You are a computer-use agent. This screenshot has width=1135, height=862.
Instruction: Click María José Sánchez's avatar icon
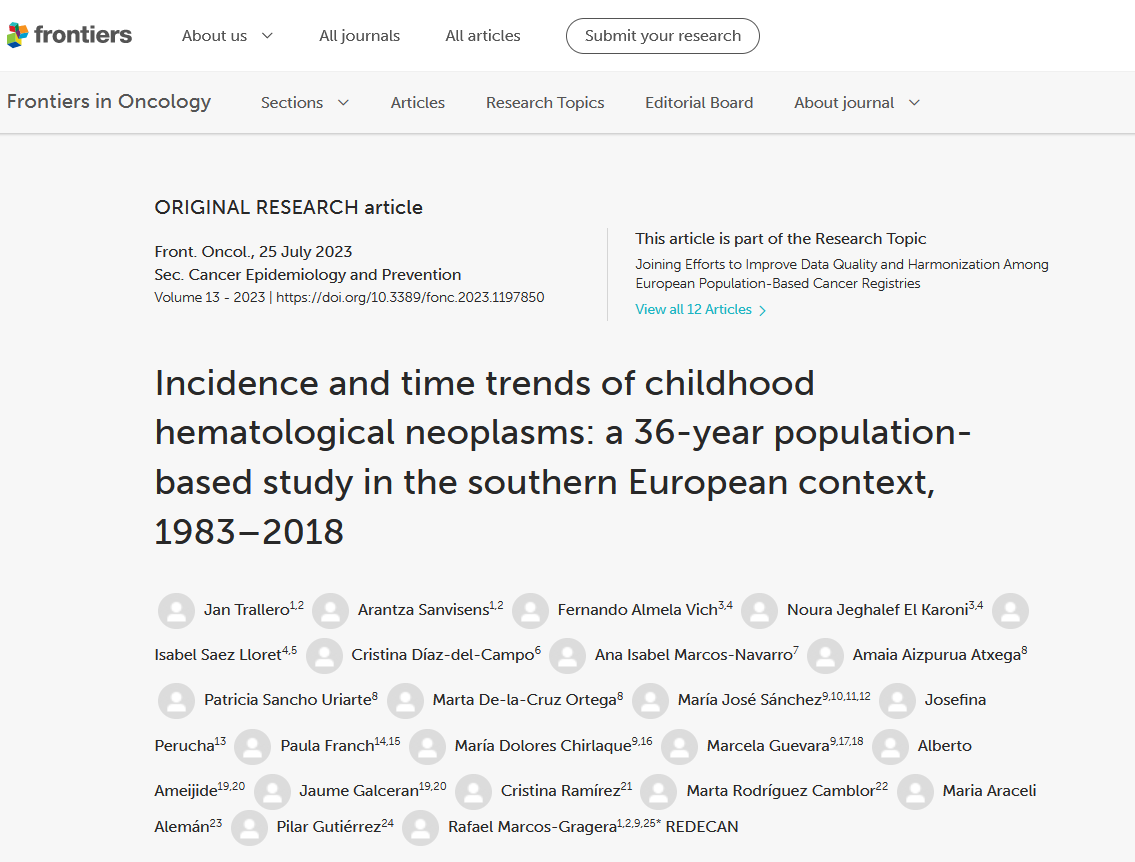(650, 701)
